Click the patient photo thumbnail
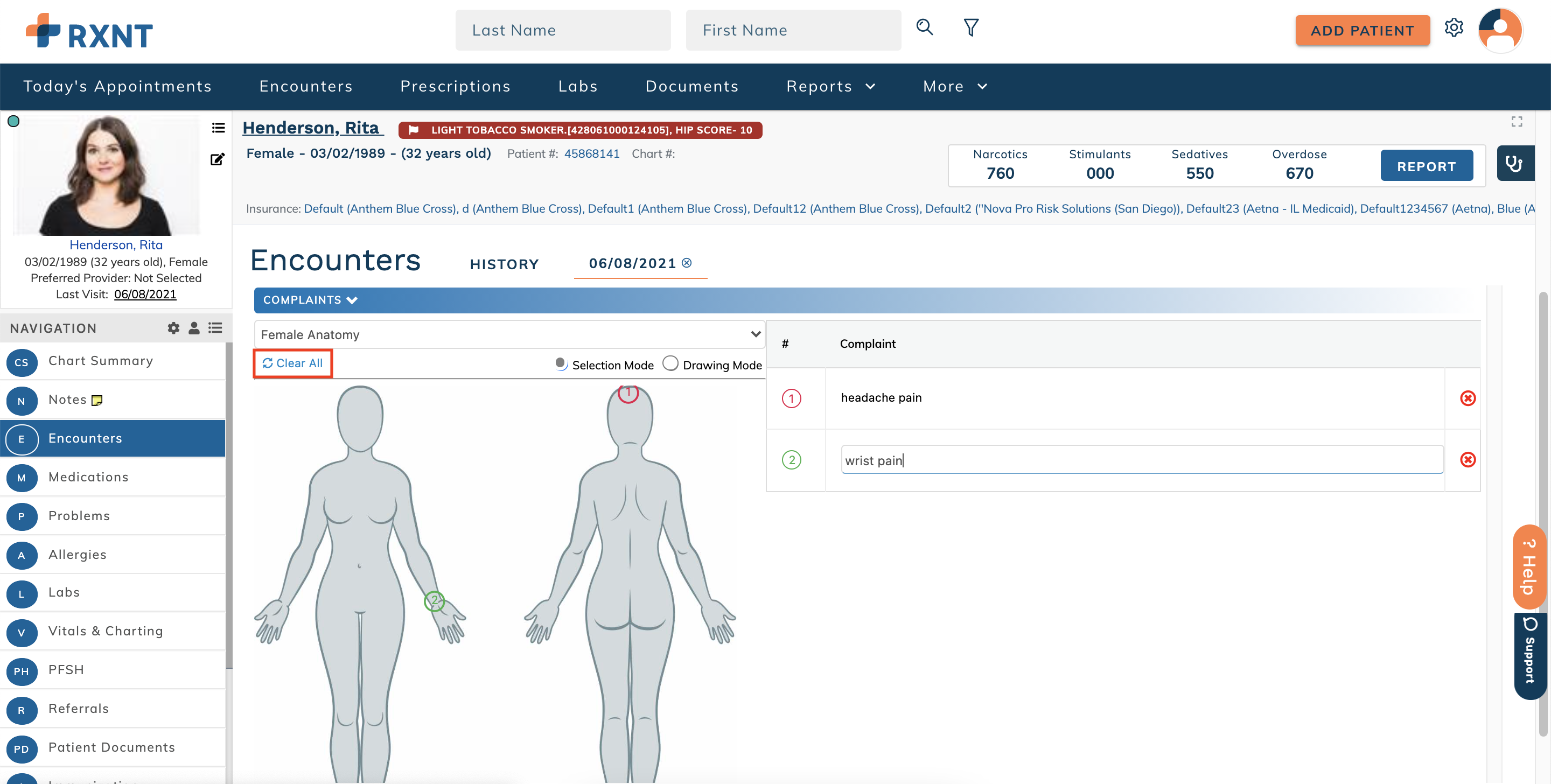1551x784 pixels. point(107,175)
